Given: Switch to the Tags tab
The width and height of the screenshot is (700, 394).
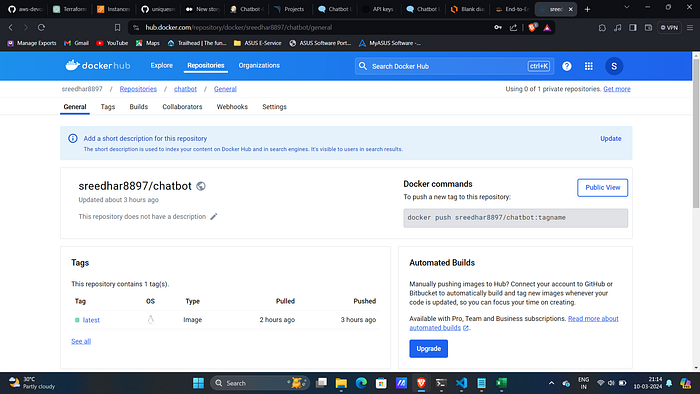Looking at the screenshot, I should pyautogui.click(x=108, y=107).
